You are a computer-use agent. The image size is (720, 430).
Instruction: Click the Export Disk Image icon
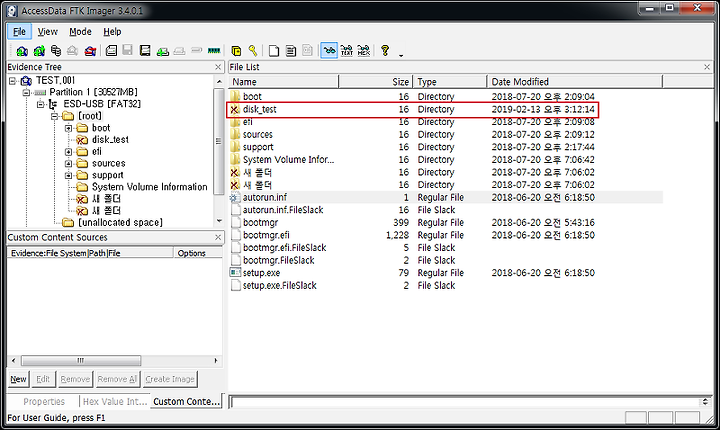[x=128, y=51]
